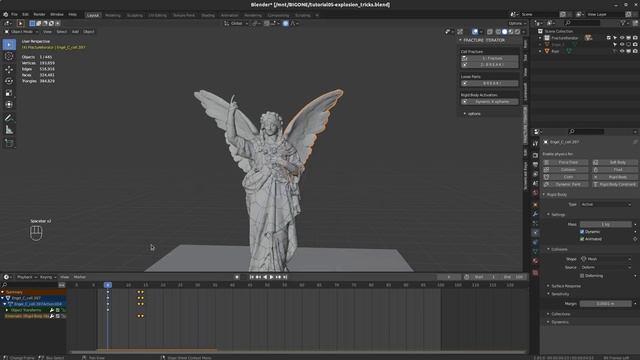The image size is (640, 360).
Task: Hide FractureIterator collection with eye icon
Action: point(622,38)
